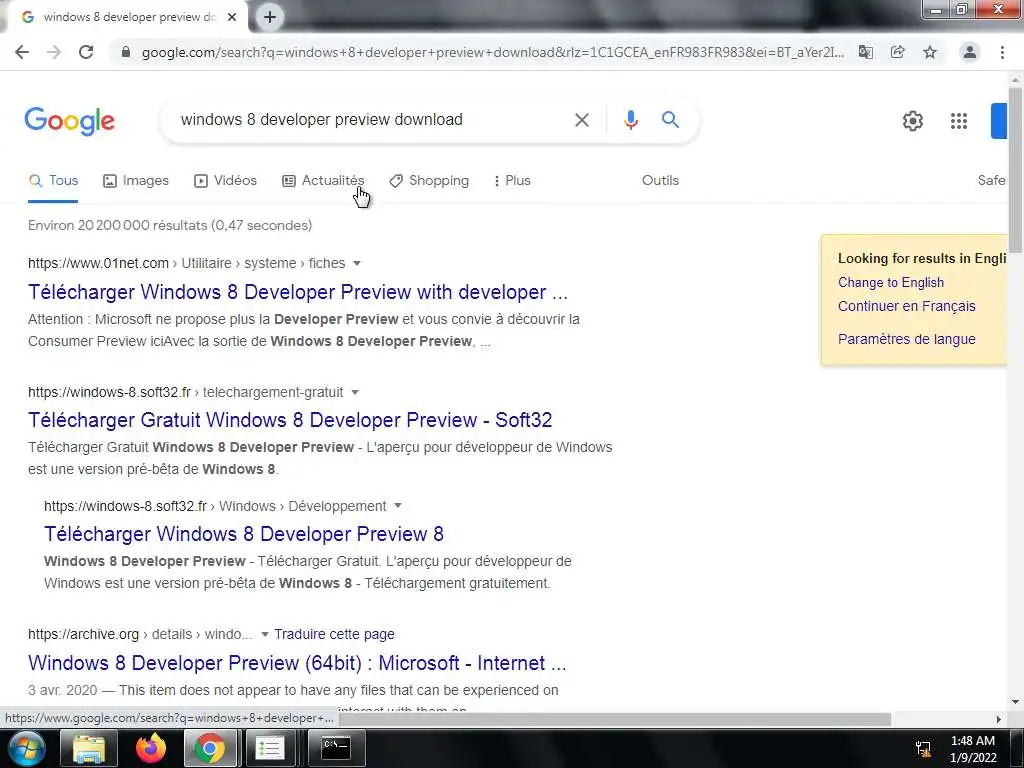Click the Google logo

69,121
